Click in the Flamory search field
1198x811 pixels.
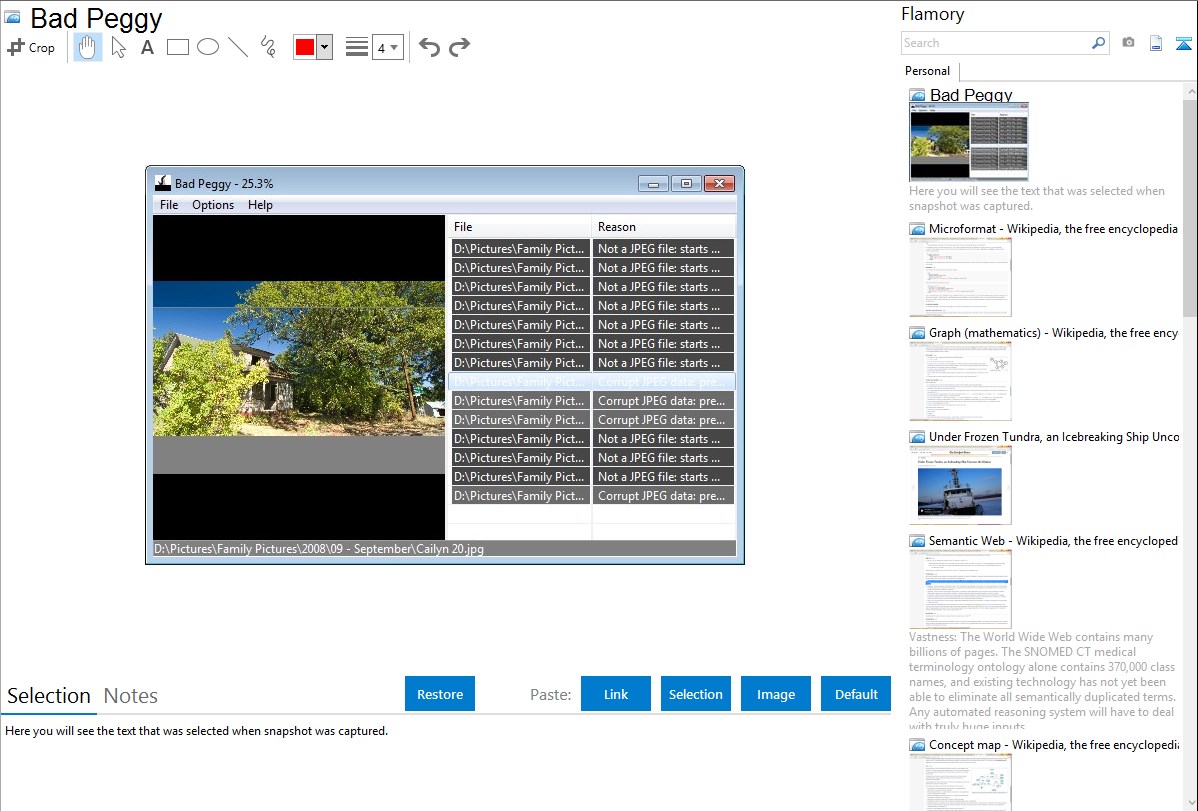(x=995, y=43)
